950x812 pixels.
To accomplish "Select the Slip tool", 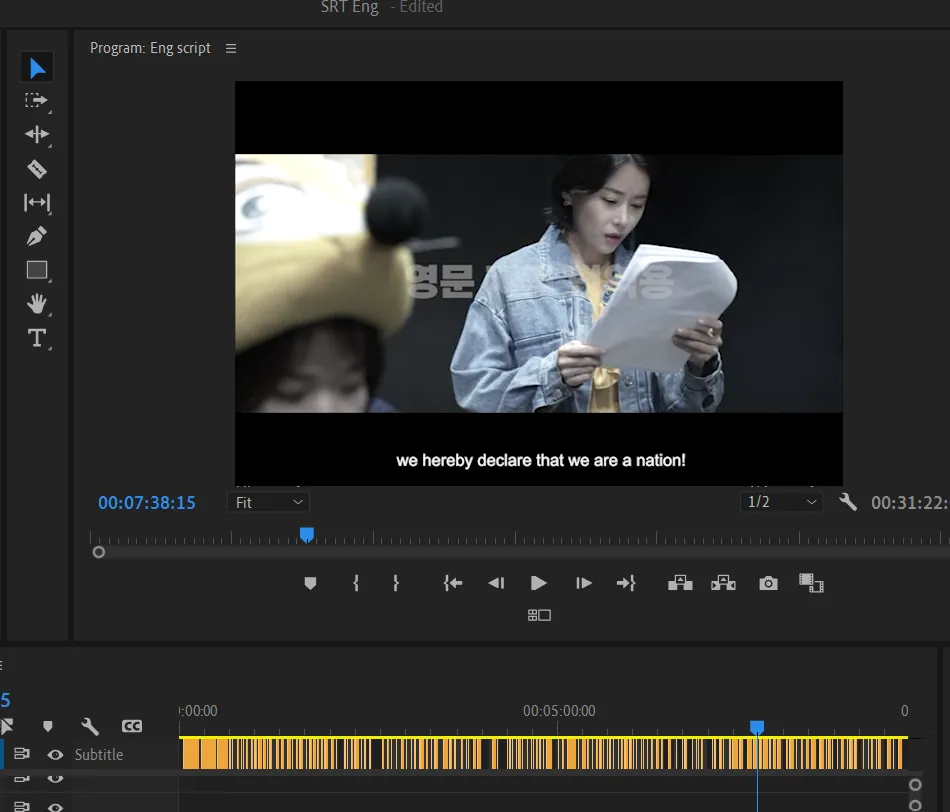I will coord(37,202).
